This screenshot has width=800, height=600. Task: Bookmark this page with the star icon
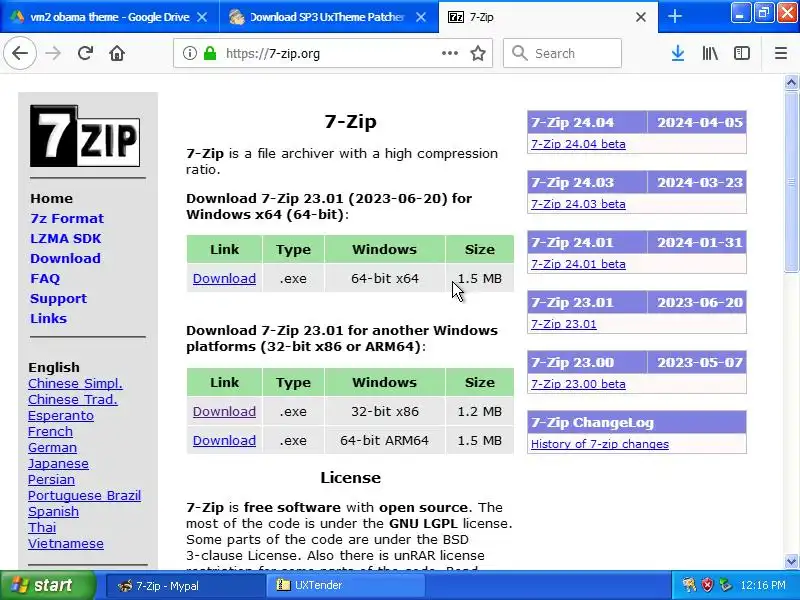(478, 53)
